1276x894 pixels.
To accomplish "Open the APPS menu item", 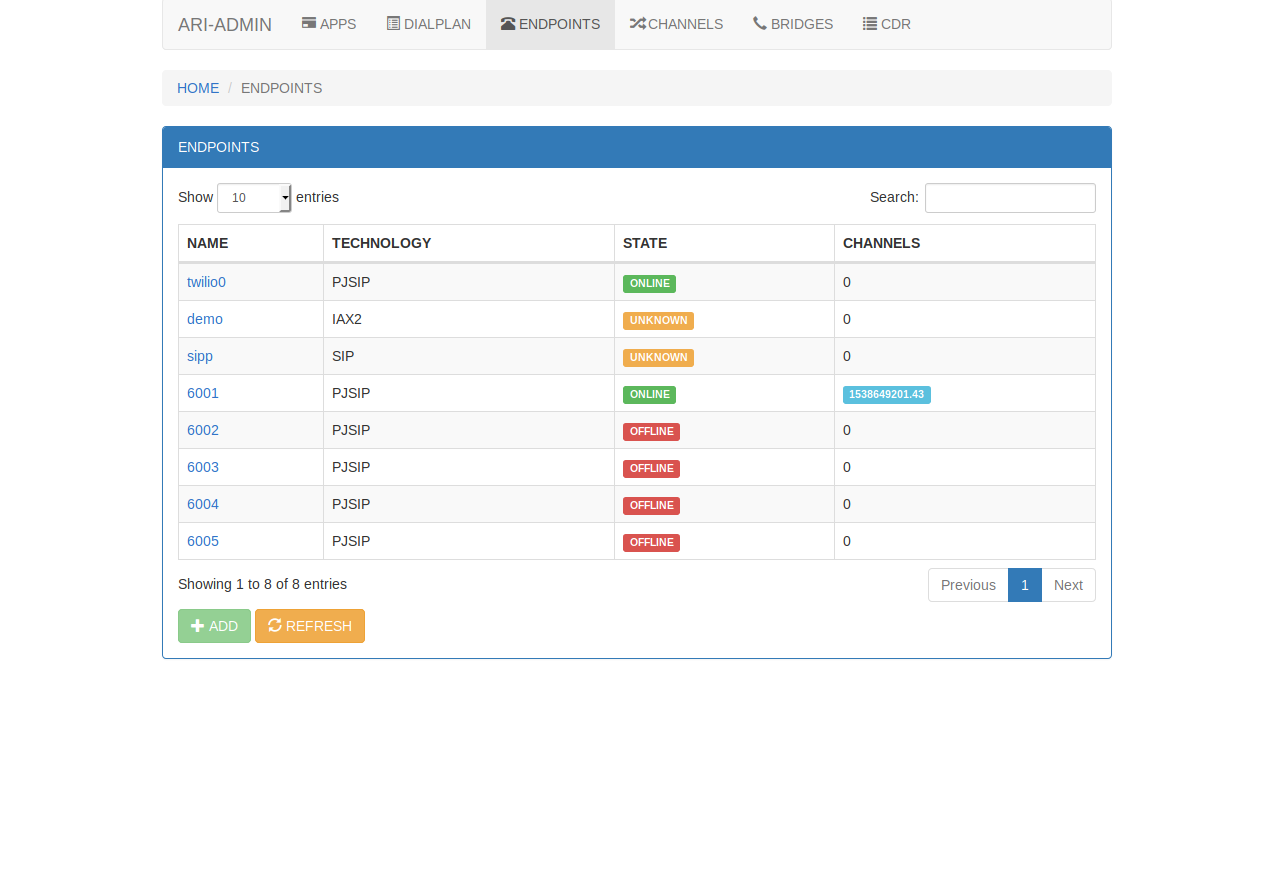I will coord(329,24).
